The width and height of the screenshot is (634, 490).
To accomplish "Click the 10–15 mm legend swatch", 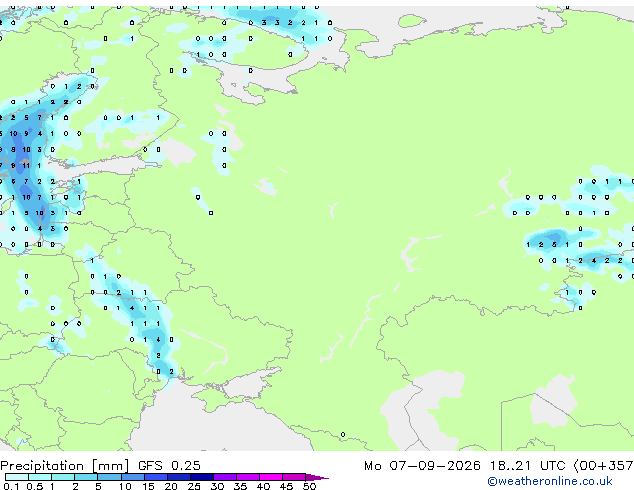I will click(x=132, y=477).
